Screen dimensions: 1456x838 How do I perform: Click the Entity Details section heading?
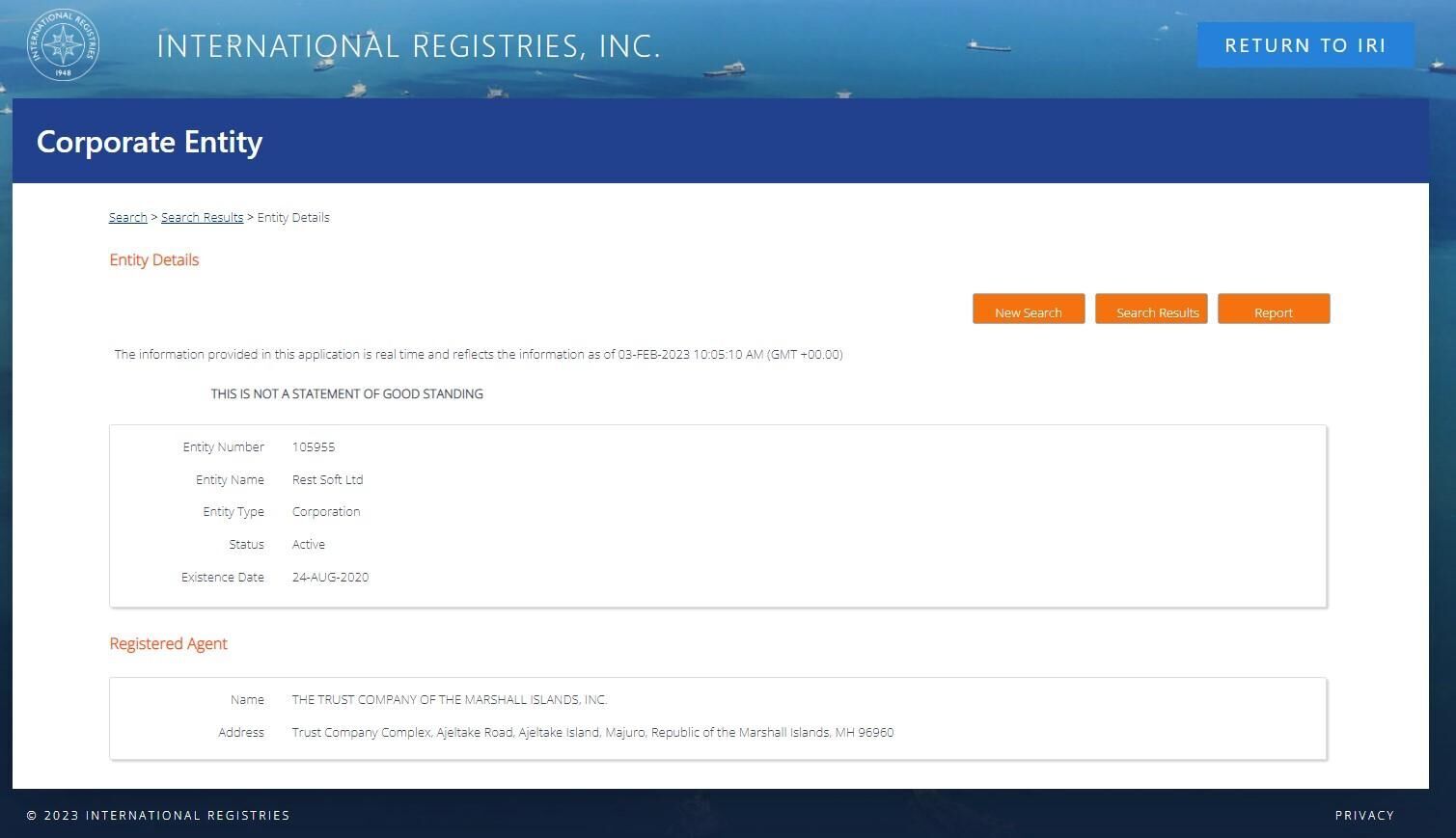click(154, 260)
